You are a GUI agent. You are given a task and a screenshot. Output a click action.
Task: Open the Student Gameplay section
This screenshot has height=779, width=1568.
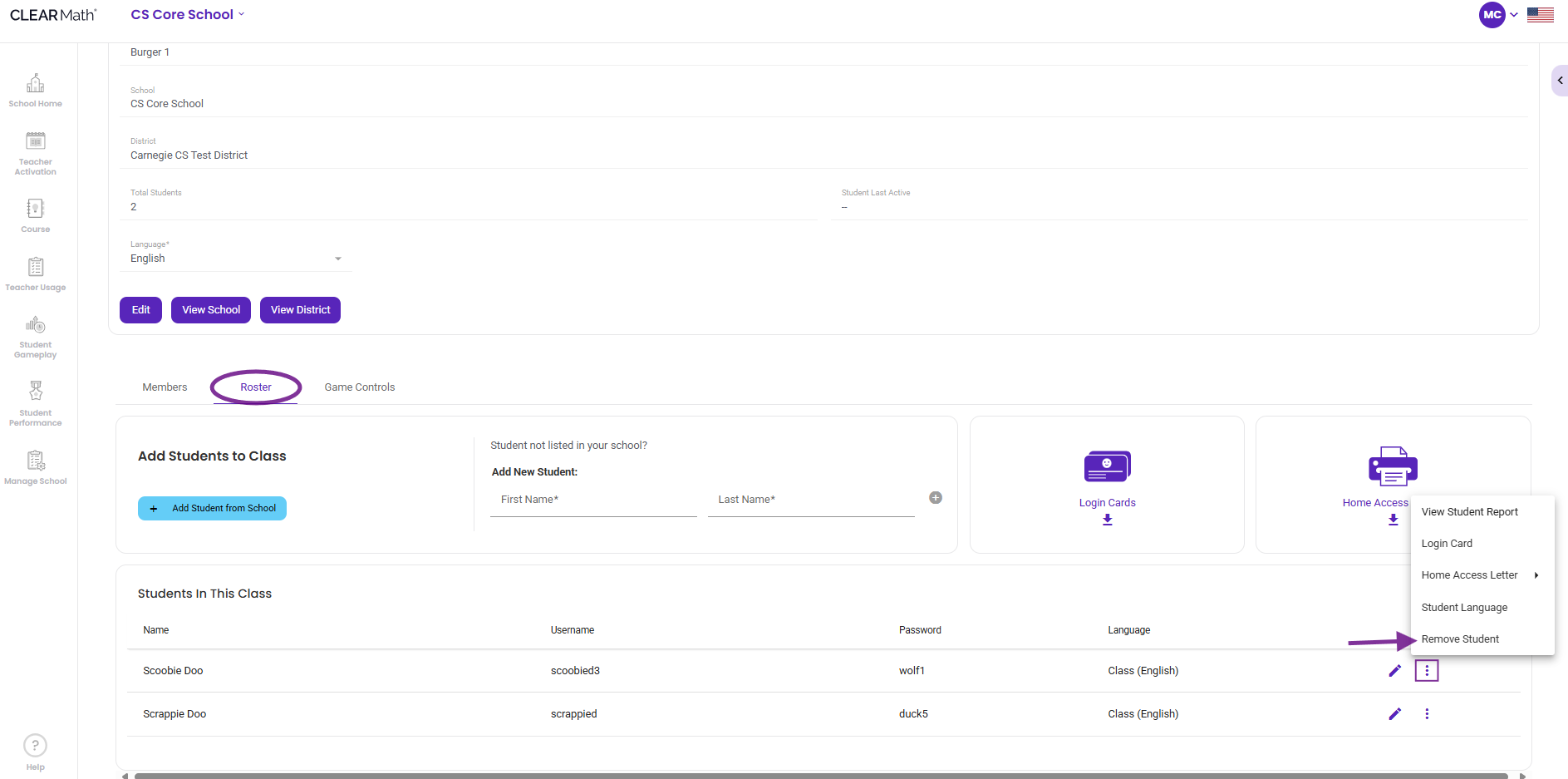point(35,338)
